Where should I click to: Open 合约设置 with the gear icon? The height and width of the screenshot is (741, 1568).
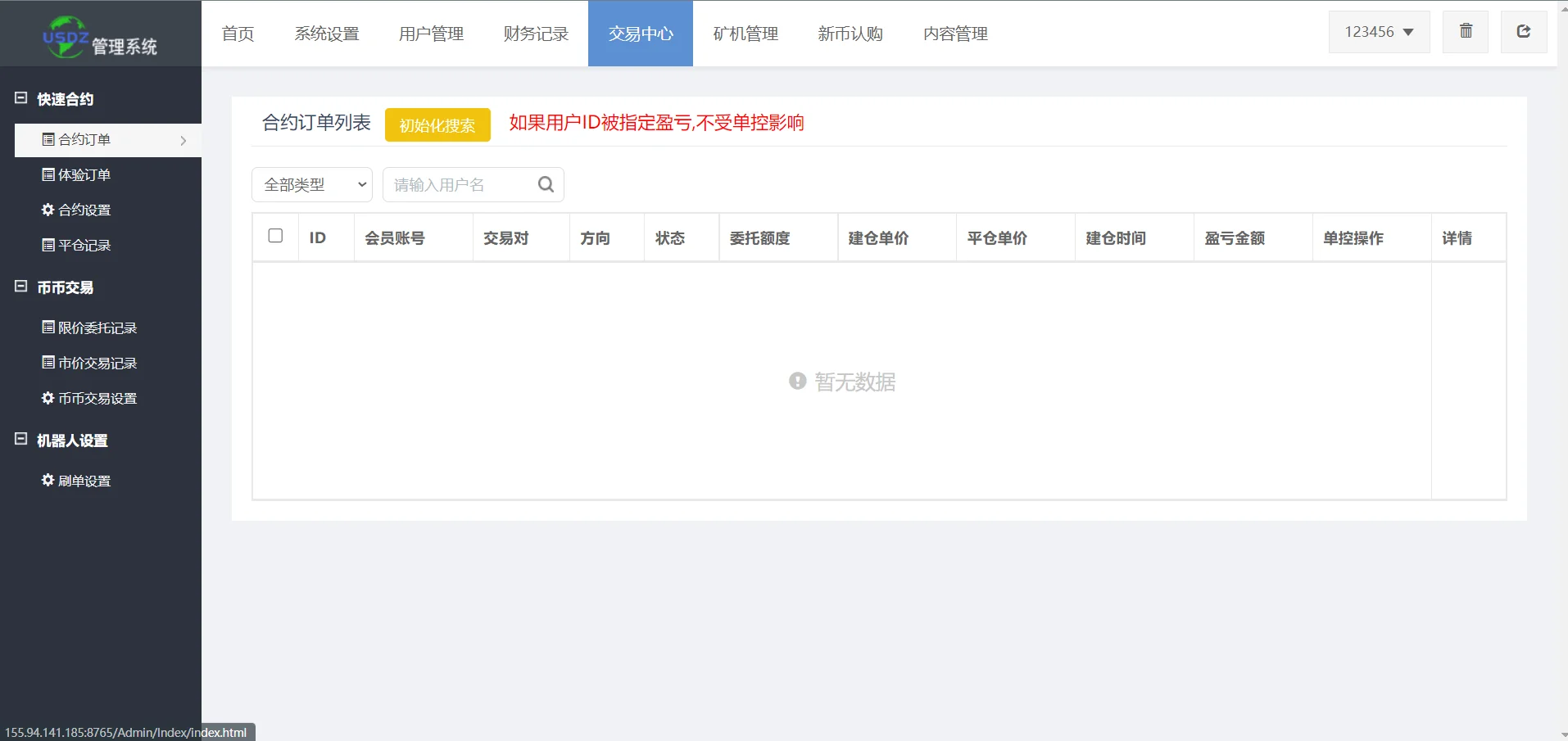pos(76,210)
